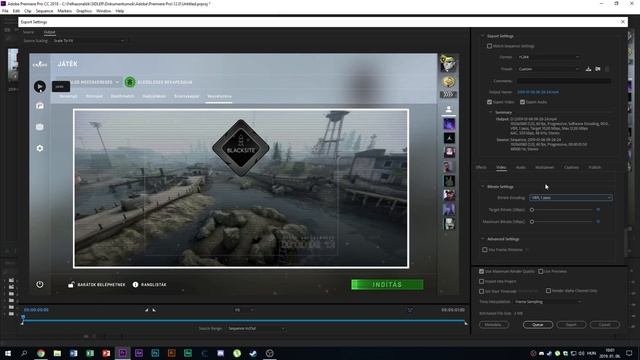Click the Import Preset icon next to Preset
The image size is (640, 360).
(598, 69)
